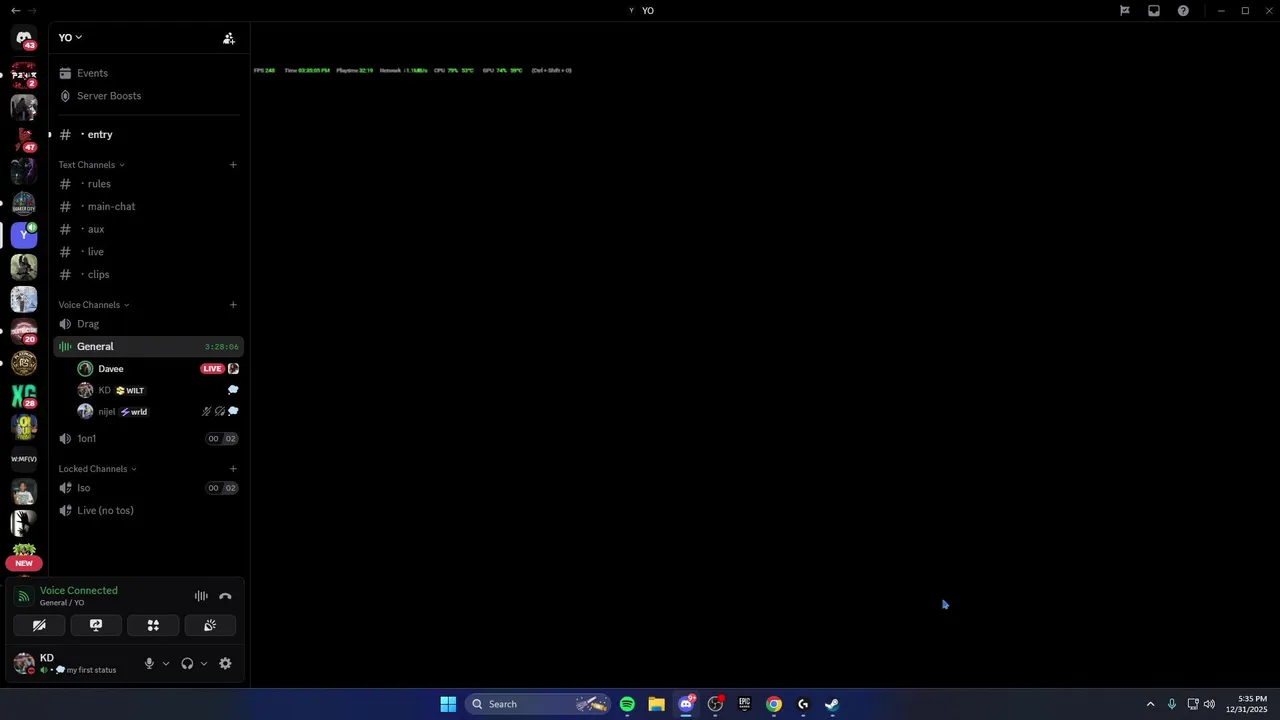This screenshot has height=720, width=1280.
Task: Disconnect from voice with the hang-up icon
Action: 225,596
